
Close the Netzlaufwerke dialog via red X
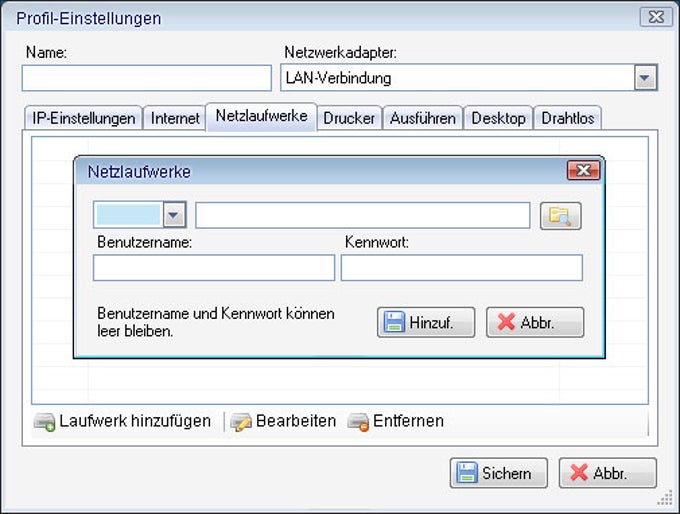pyautogui.click(x=584, y=170)
